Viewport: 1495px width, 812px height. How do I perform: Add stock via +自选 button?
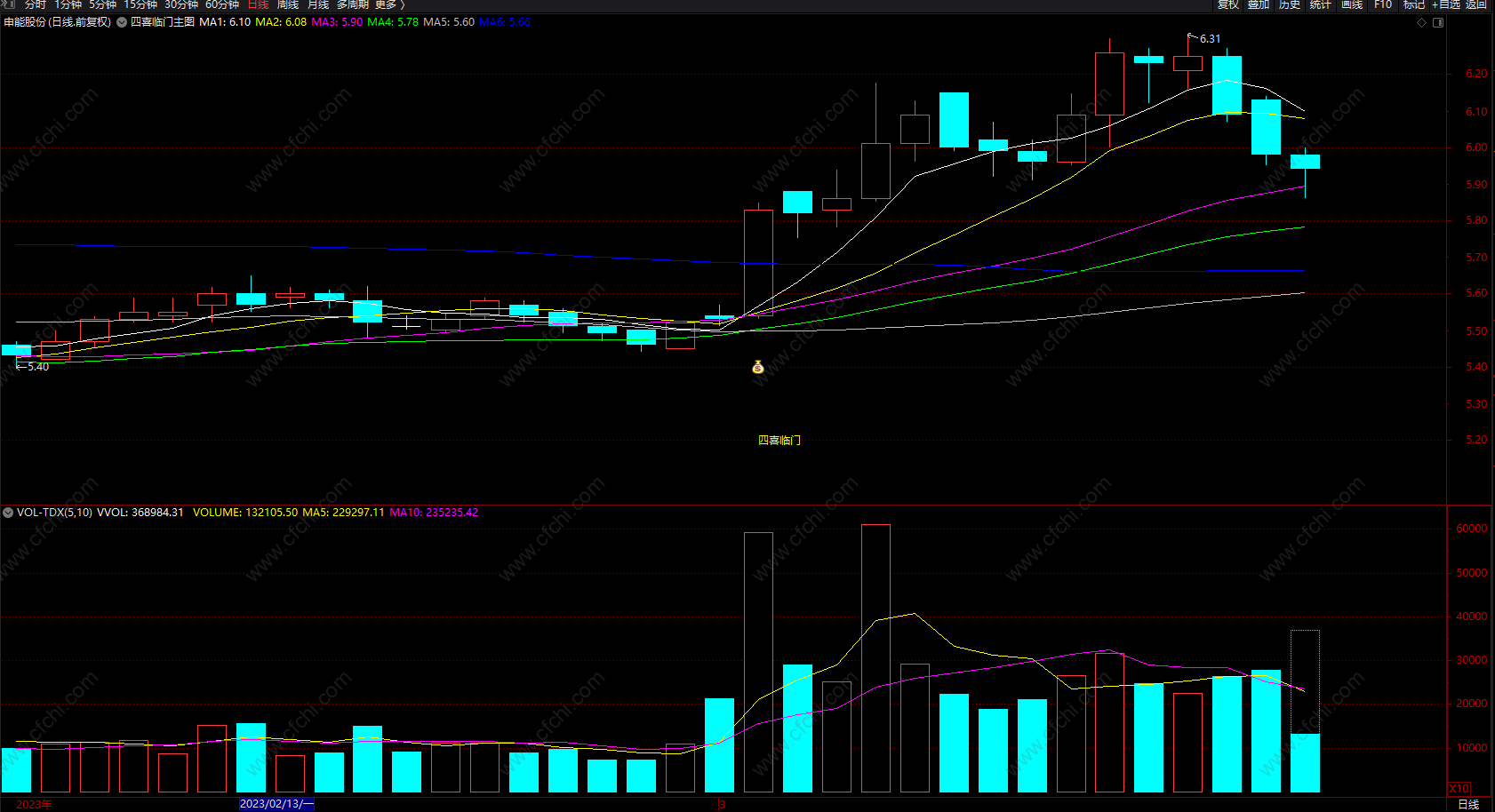(1446, 4)
